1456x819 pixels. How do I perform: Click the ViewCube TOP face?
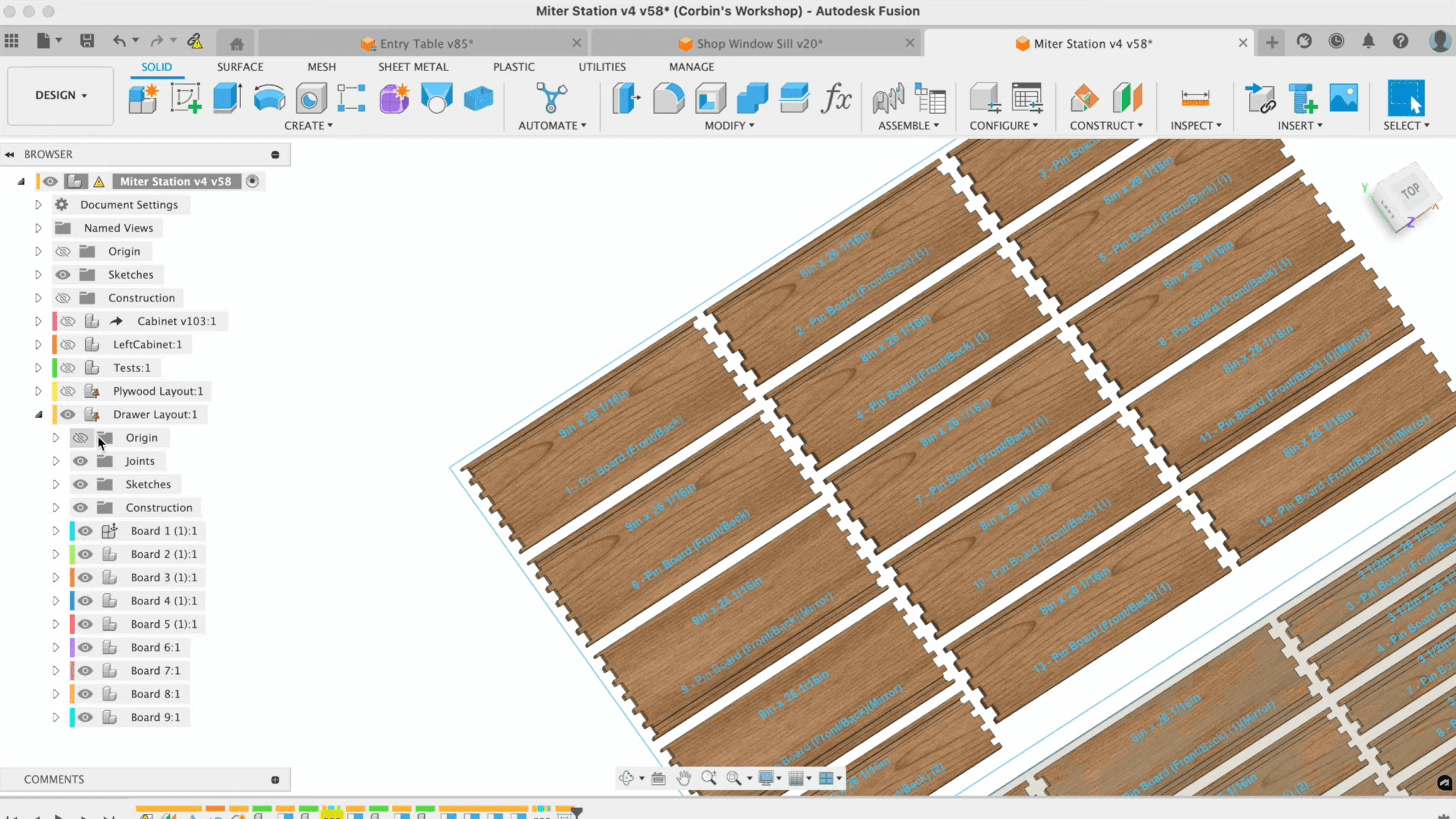point(1410,192)
